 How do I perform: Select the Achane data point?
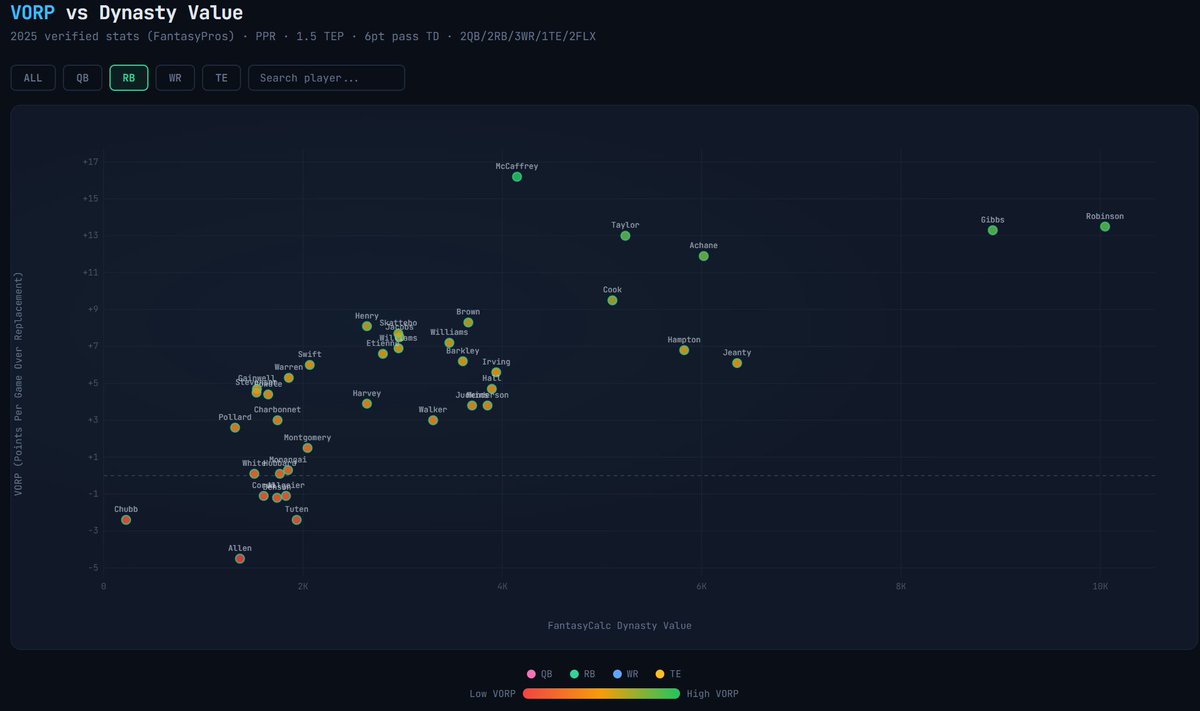point(704,256)
